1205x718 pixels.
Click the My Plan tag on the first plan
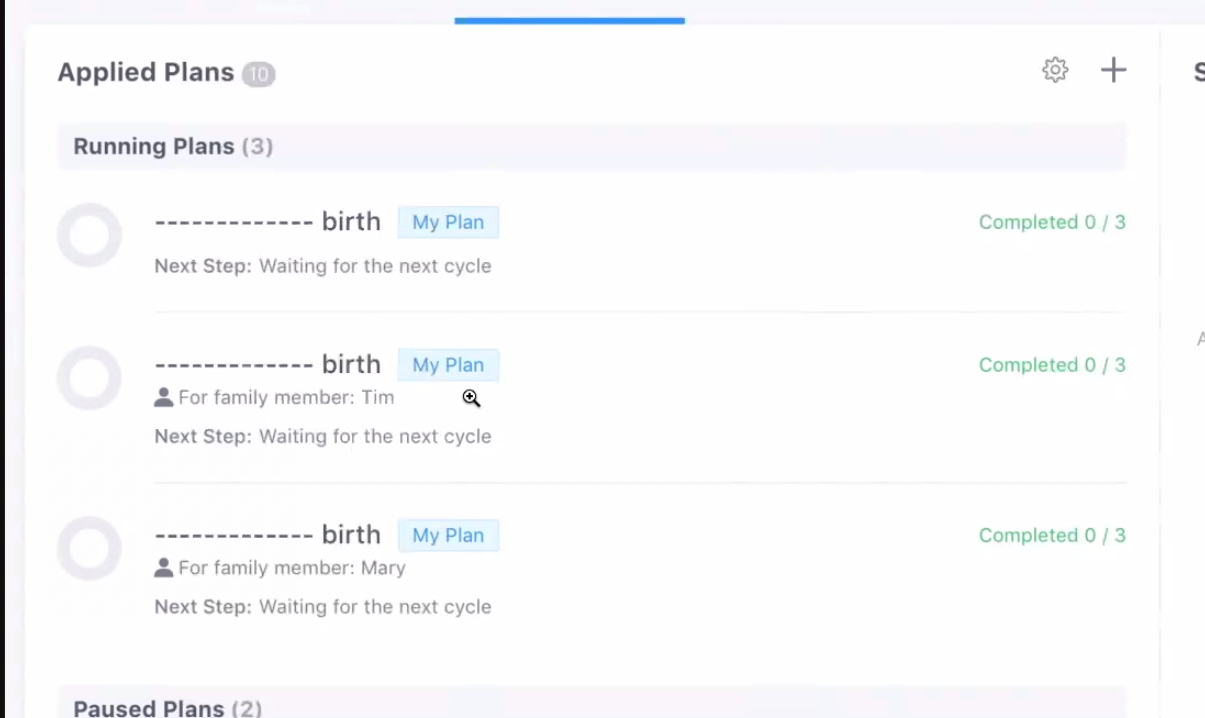[448, 222]
